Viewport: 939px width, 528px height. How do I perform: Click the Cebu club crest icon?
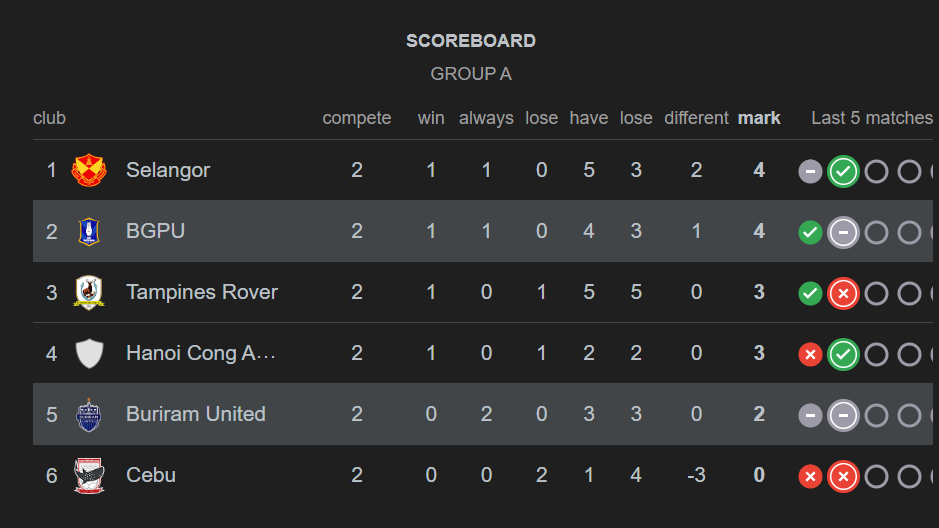coord(89,475)
